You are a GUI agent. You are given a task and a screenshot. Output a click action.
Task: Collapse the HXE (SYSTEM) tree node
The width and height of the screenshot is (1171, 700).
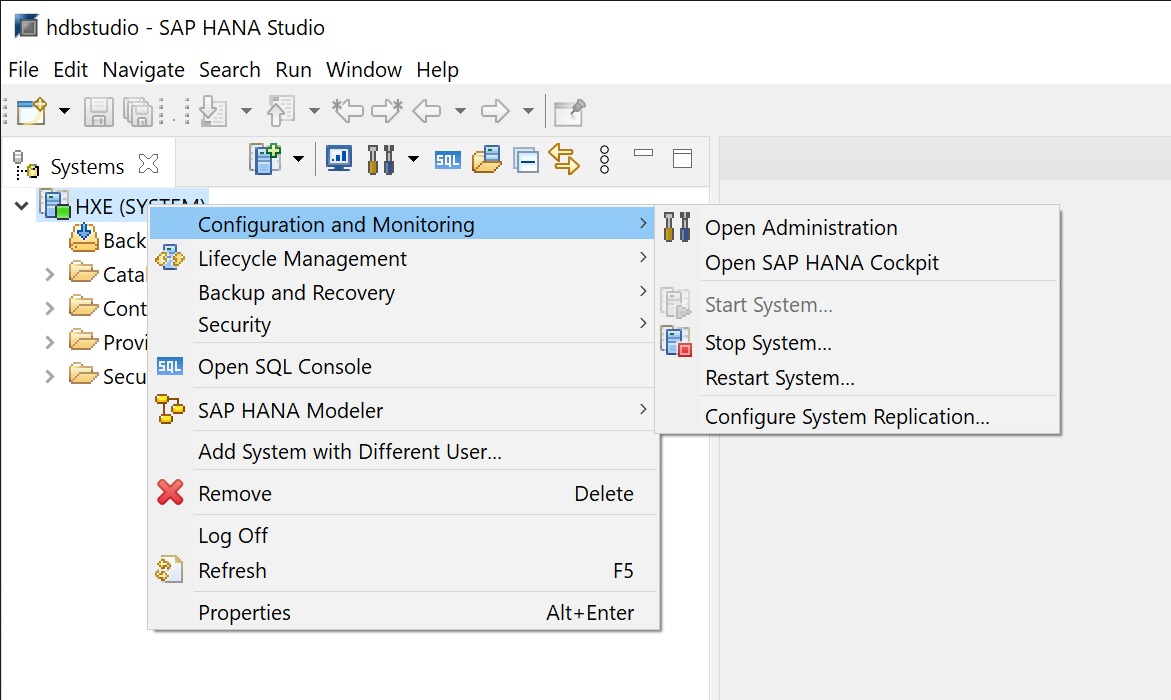pyautogui.click(x=22, y=206)
